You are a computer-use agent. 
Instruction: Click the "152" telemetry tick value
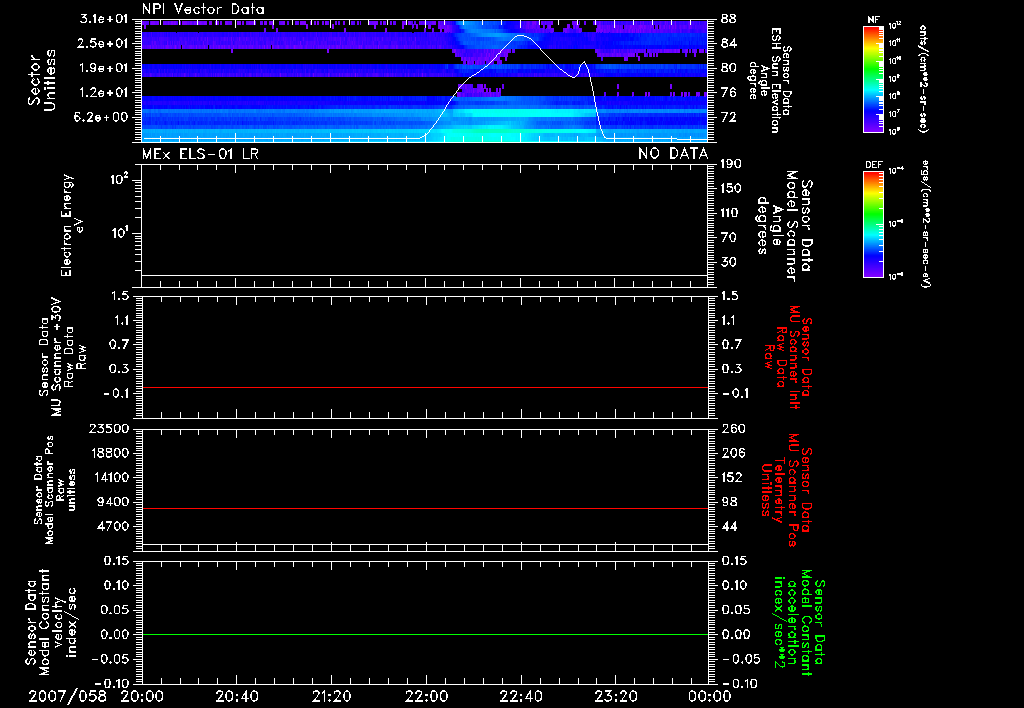click(731, 477)
